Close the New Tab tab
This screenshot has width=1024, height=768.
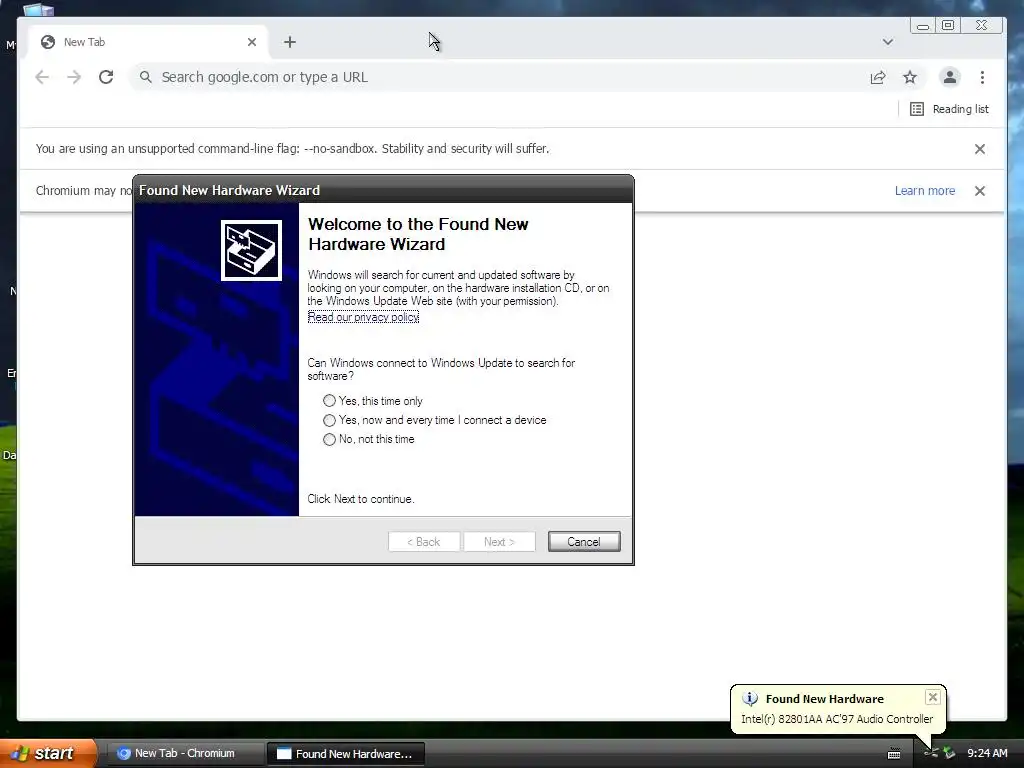click(252, 42)
